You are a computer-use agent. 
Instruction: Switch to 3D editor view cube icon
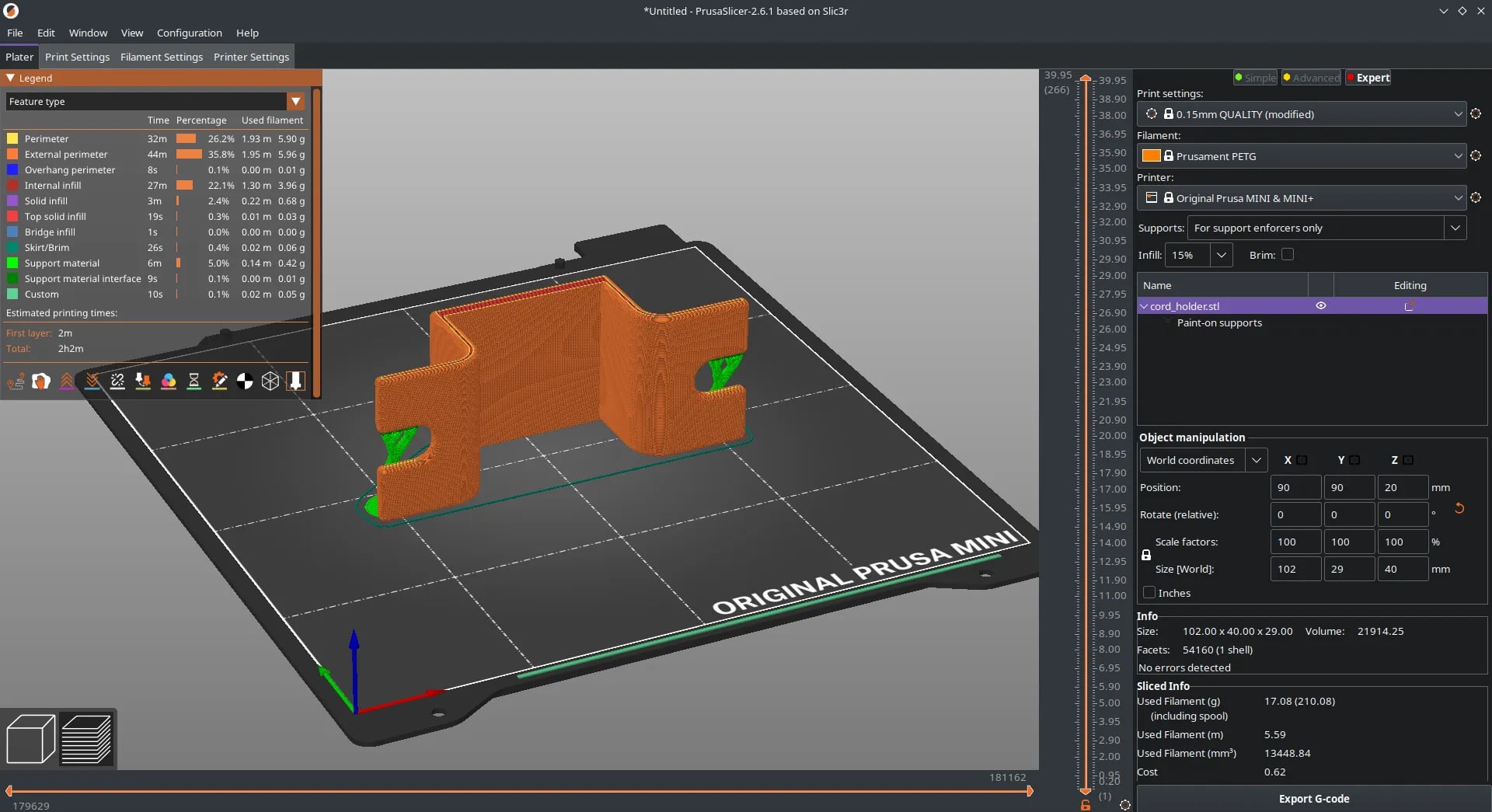pos(30,739)
